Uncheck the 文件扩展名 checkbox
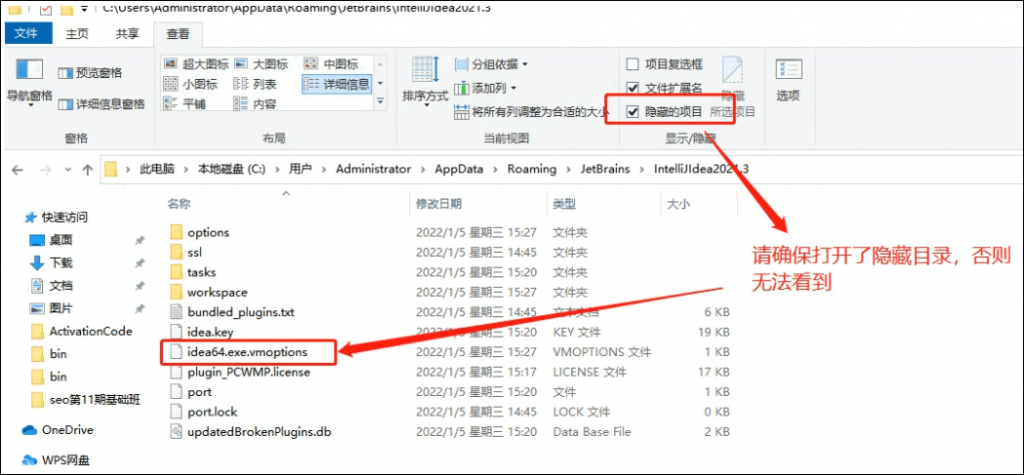The image size is (1024, 475). (x=632, y=88)
